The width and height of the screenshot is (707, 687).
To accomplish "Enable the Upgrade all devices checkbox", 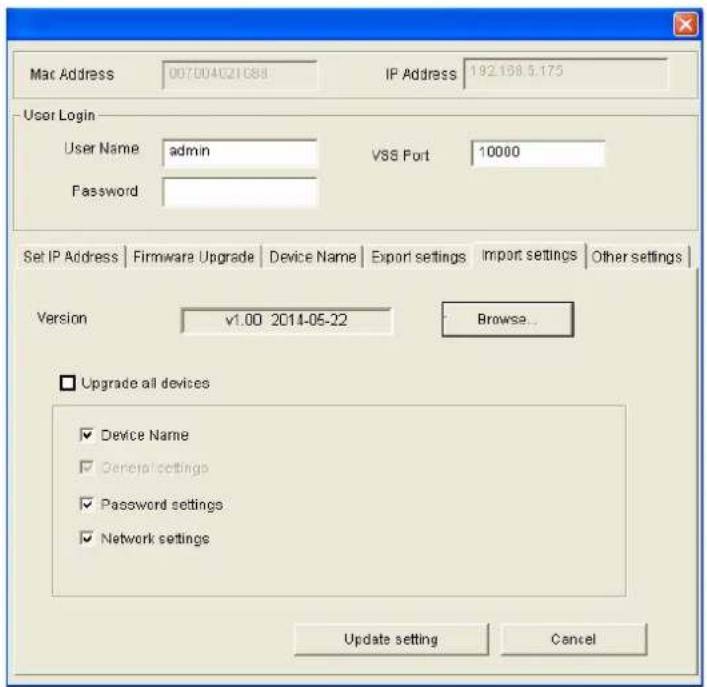I will tap(68, 383).
